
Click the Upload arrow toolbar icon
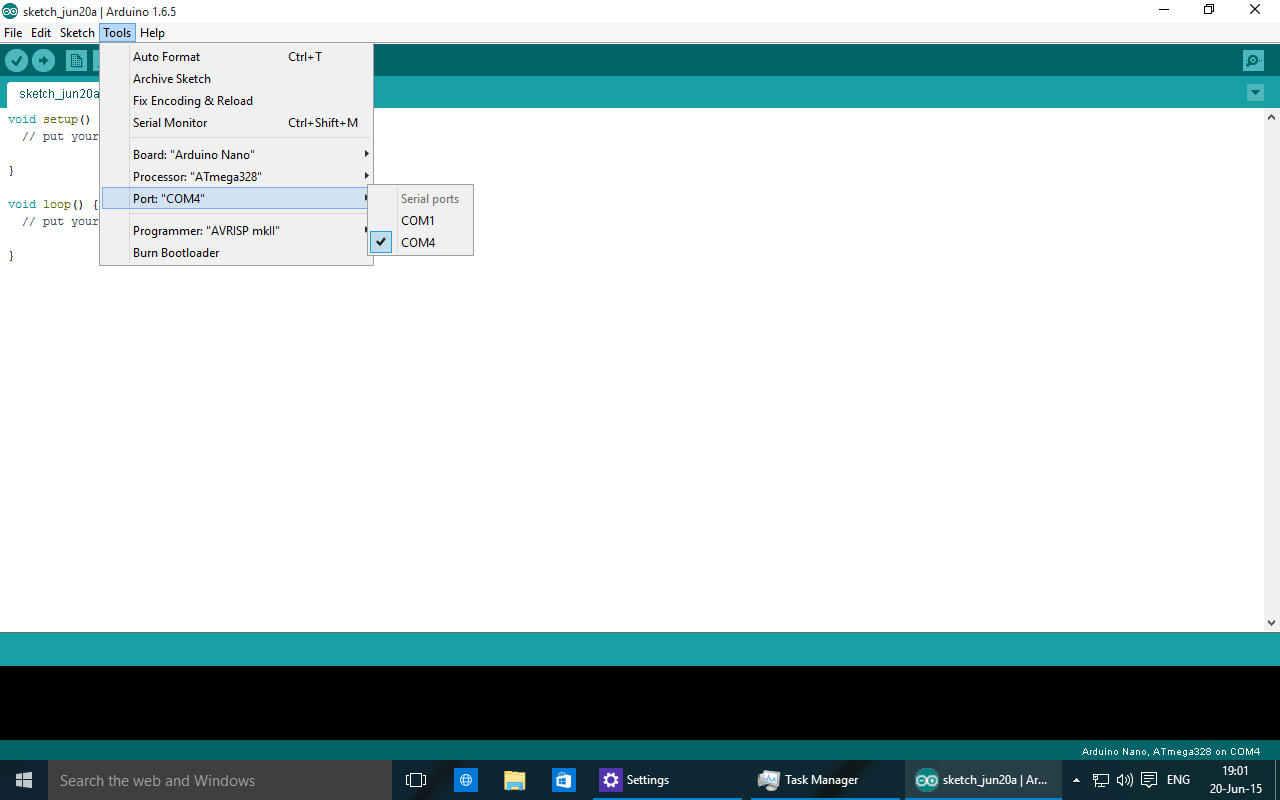coord(43,61)
